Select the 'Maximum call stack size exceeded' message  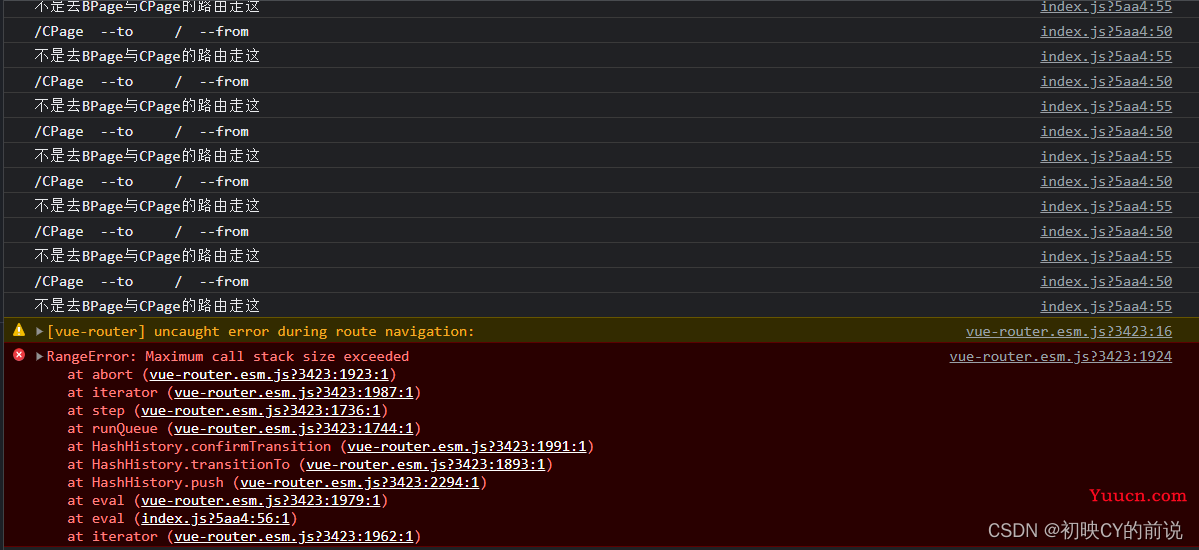click(x=277, y=356)
